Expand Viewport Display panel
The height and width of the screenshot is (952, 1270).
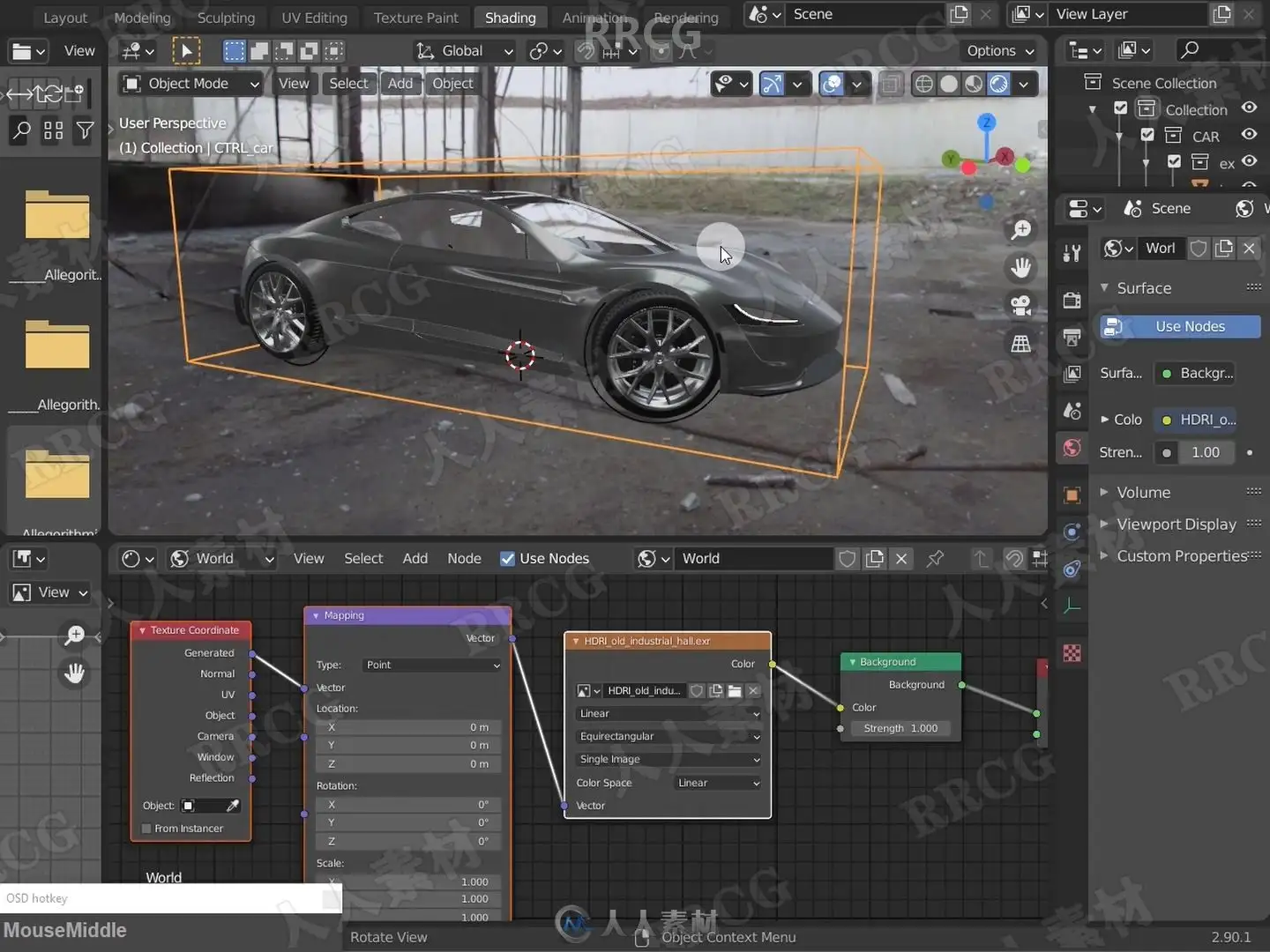coord(1176,524)
